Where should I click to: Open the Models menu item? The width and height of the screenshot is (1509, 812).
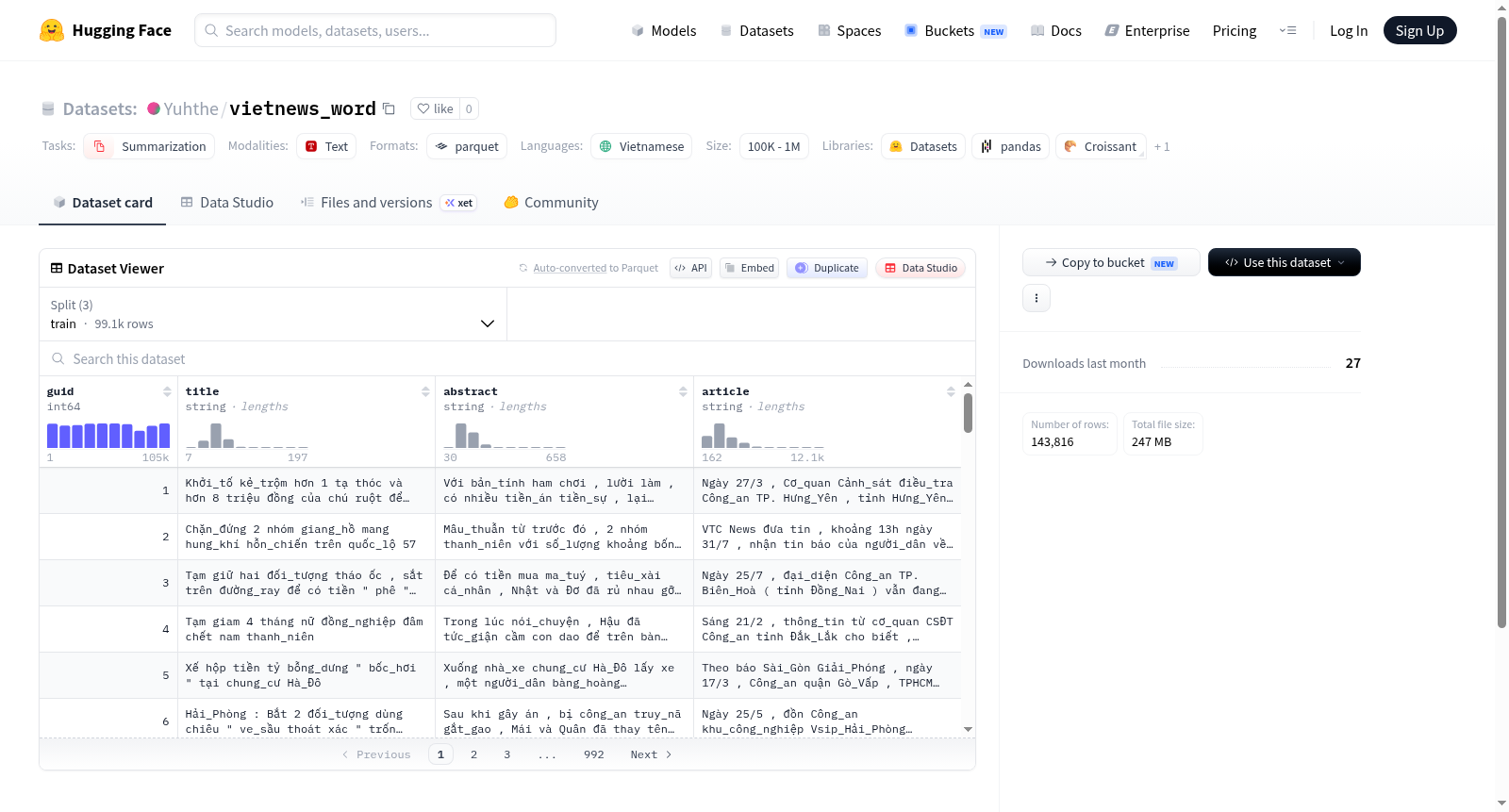pos(664,30)
